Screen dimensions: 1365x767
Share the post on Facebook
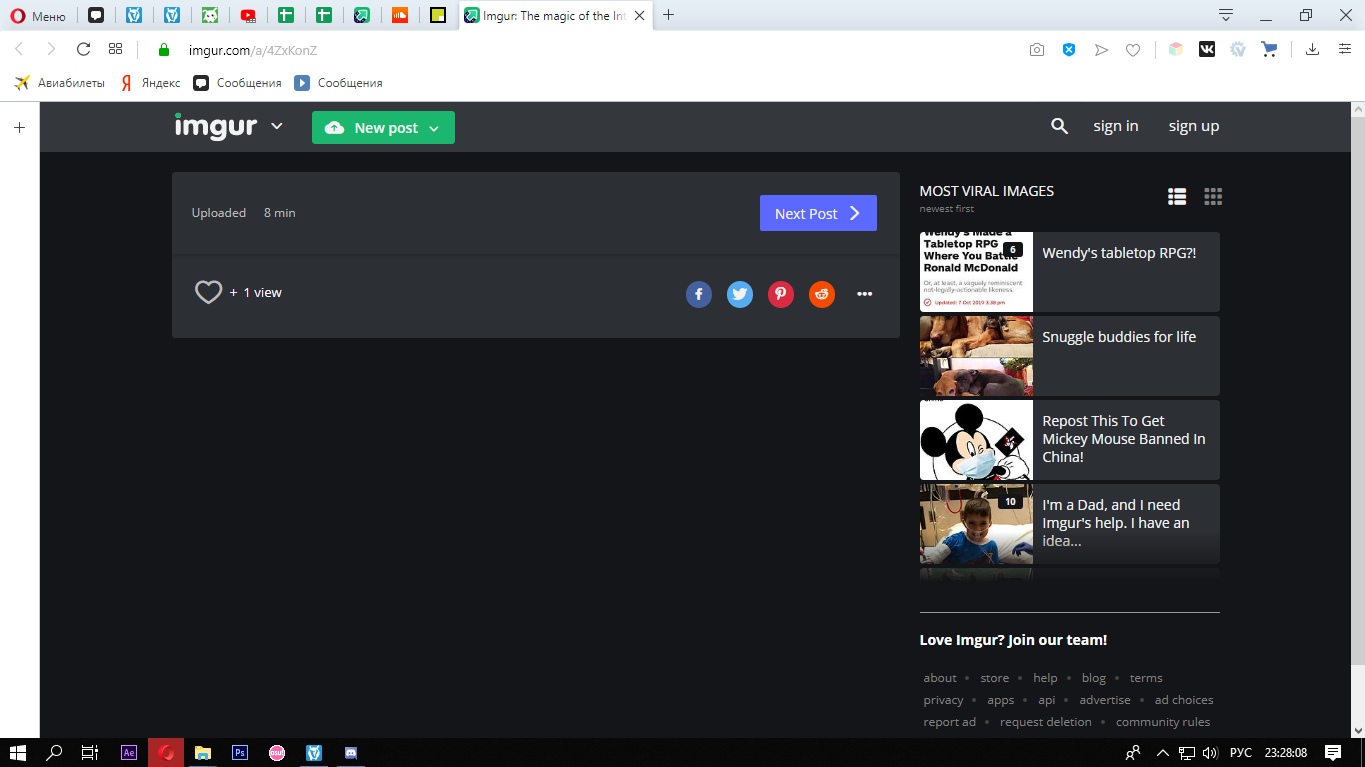pyautogui.click(x=699, y=294)
